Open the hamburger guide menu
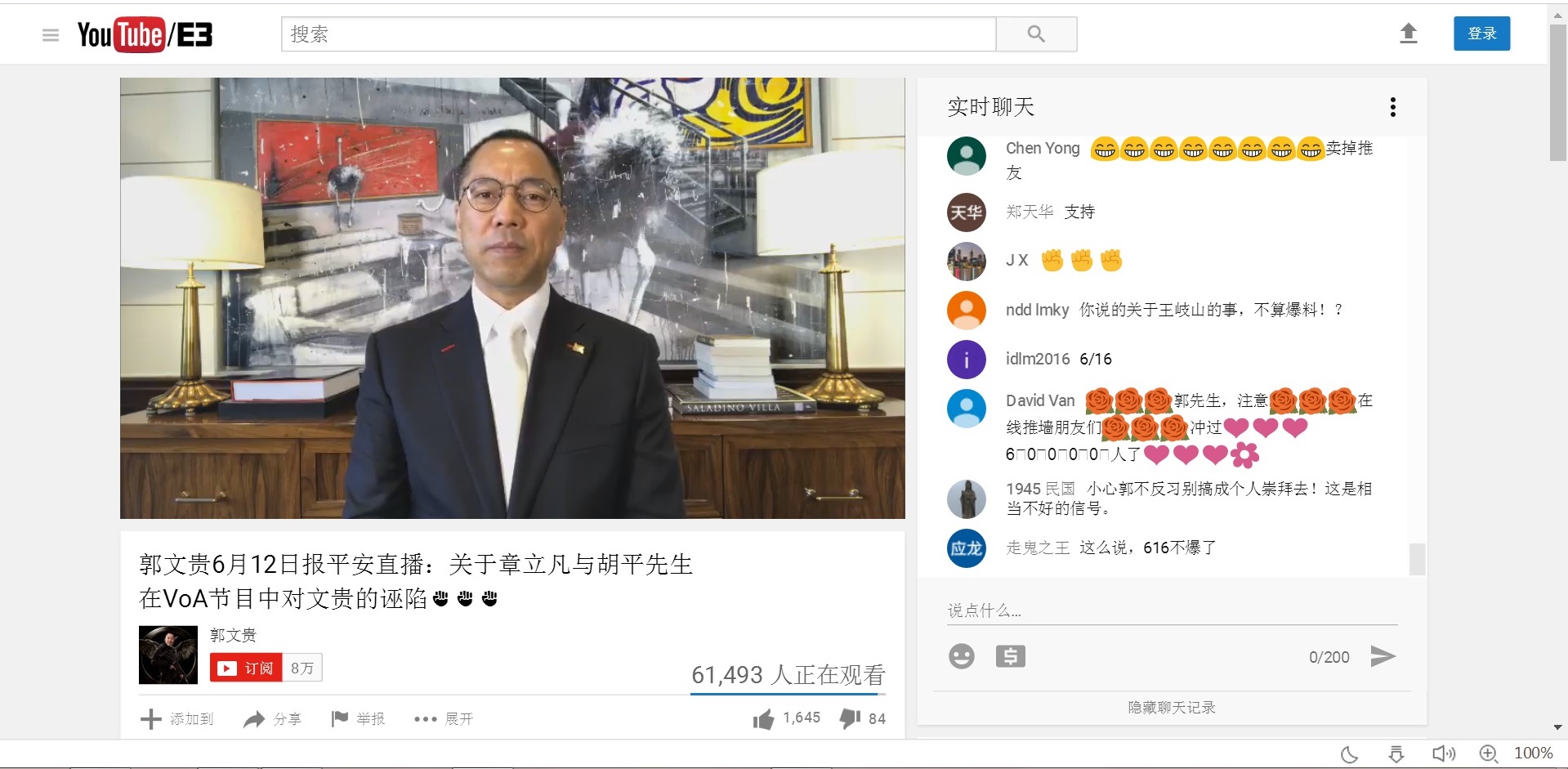 click(51, 35)
